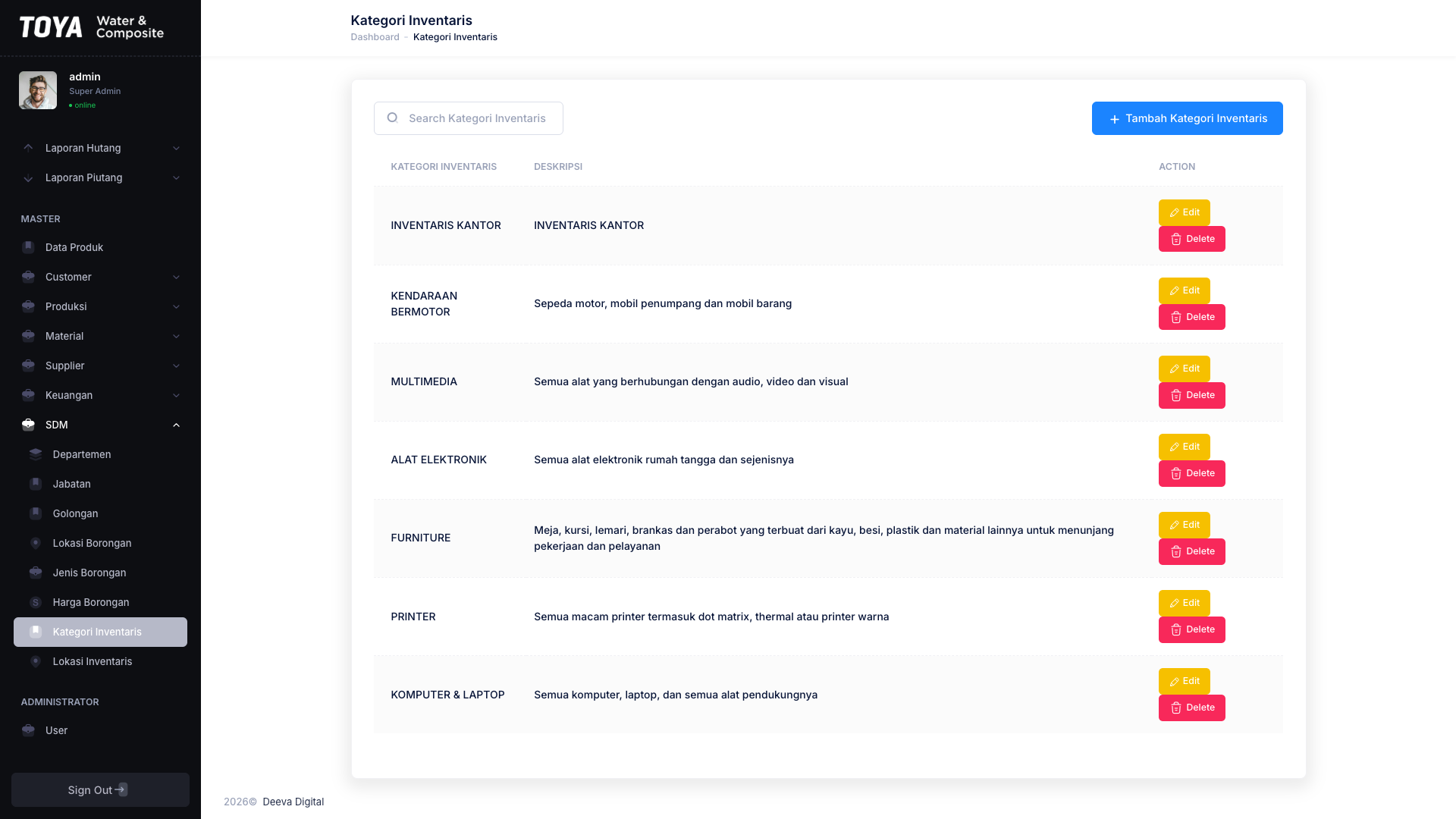Sign out of the admin account

100,789
